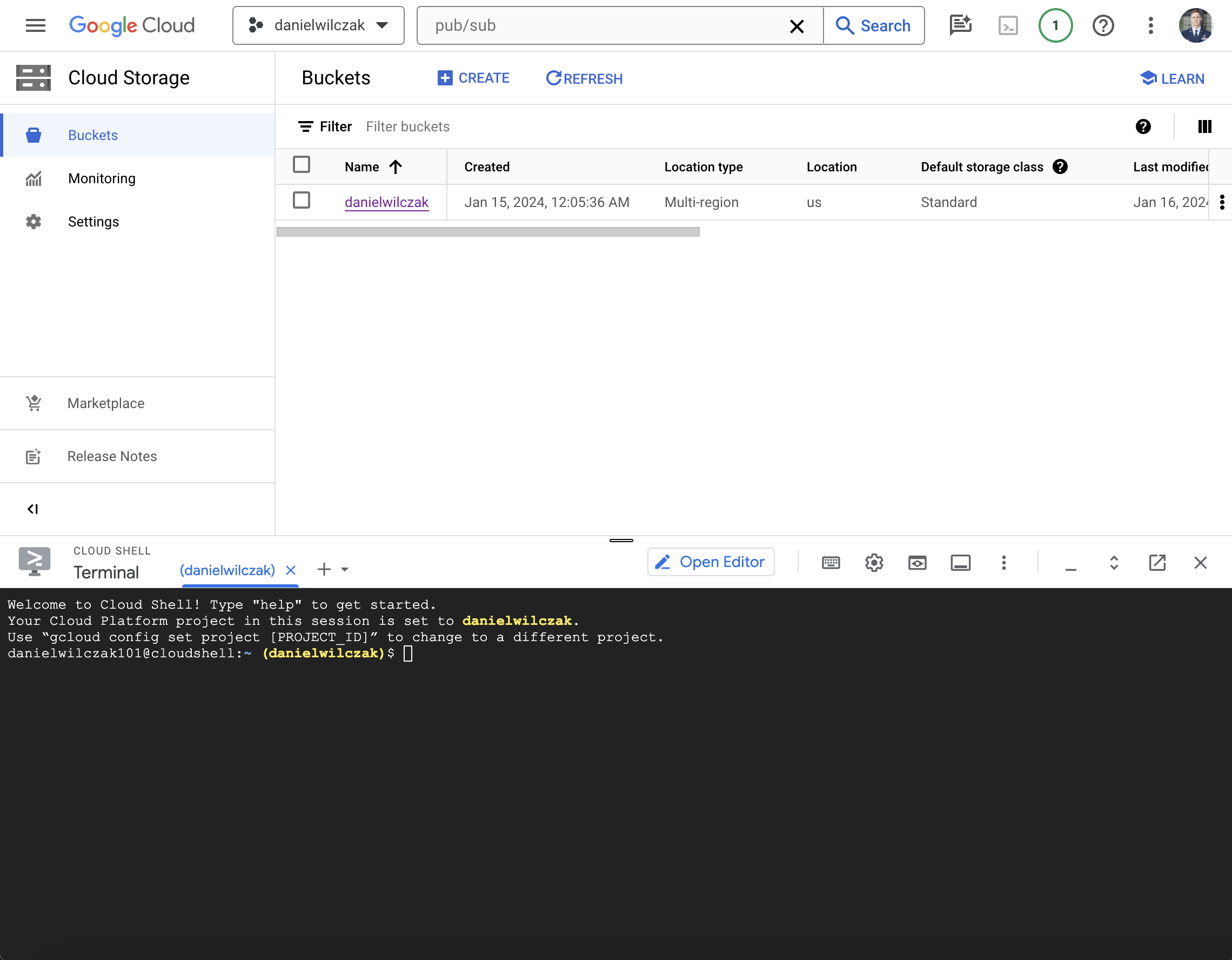Add a new terminal tab
Screen dimensions: 1232x960
[x=324, y=569]
